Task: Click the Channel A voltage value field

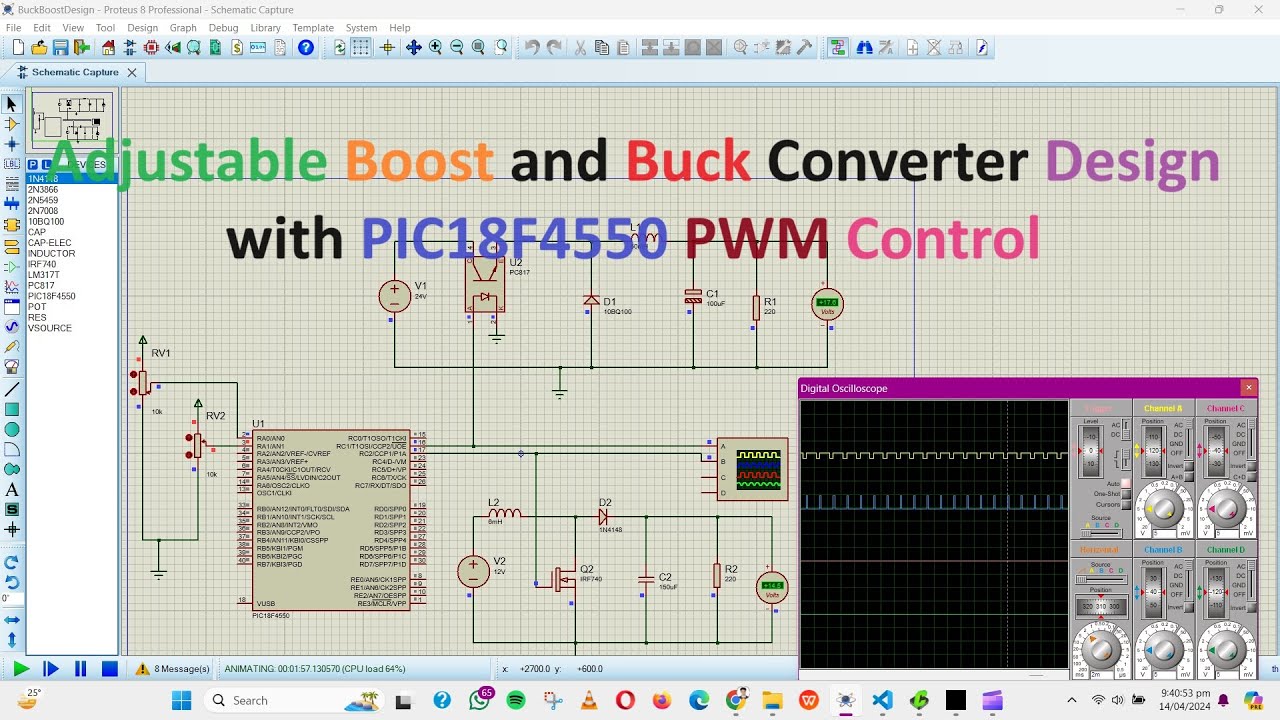Action: [x=1166, y=532]
